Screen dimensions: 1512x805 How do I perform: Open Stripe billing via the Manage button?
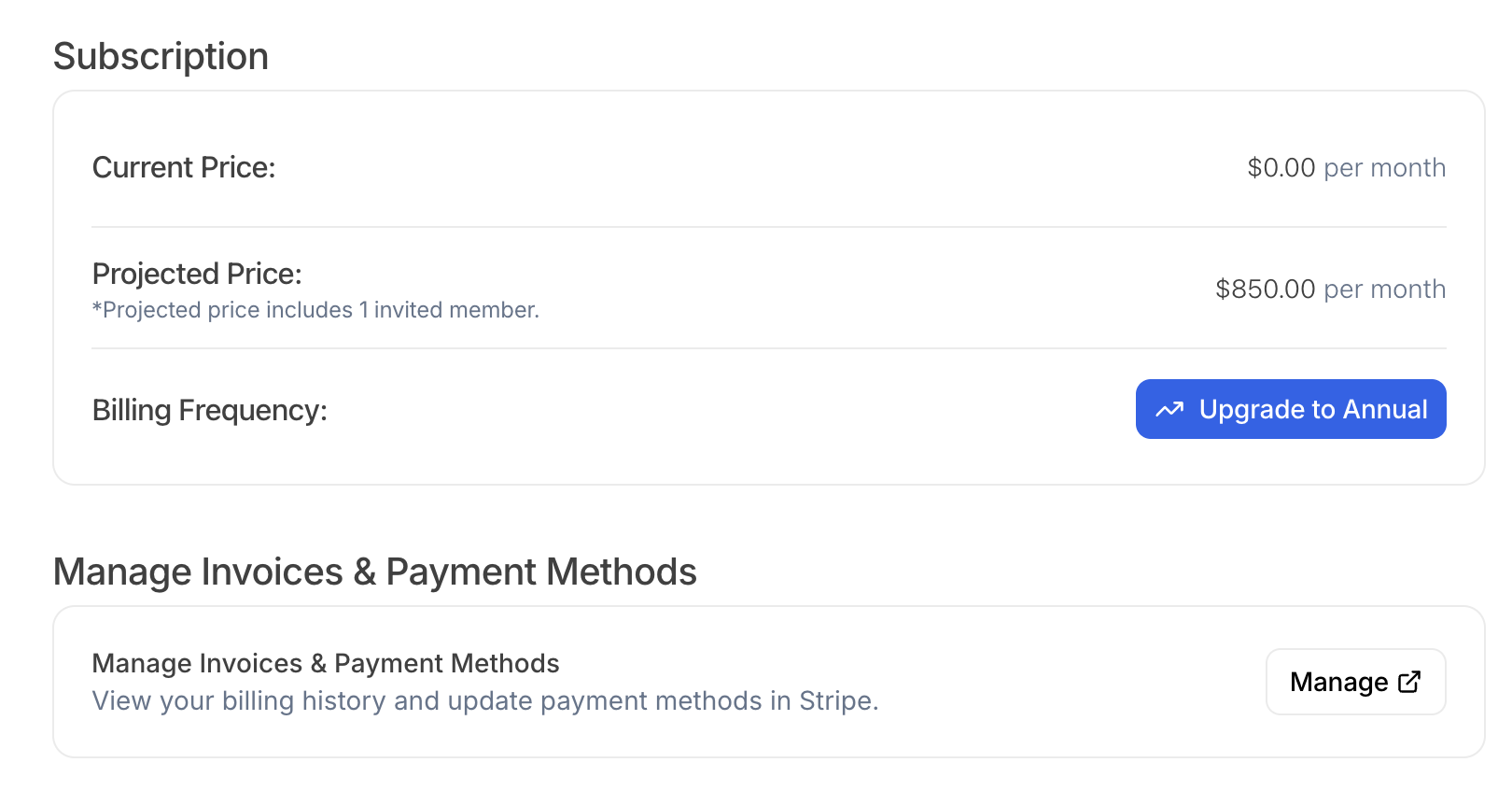(x=1355, y=682)
